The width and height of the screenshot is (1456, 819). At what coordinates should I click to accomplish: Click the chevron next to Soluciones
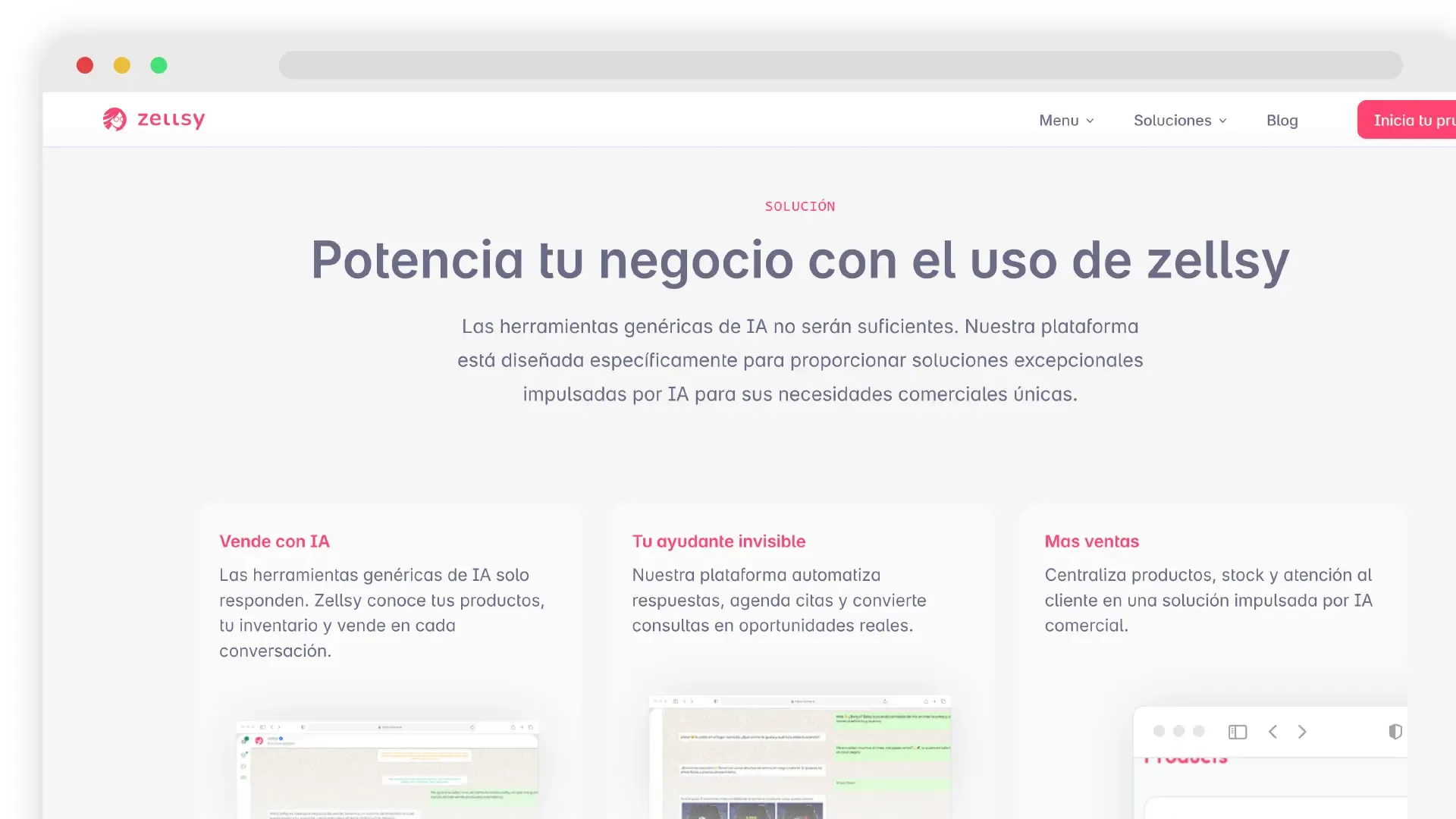click(x=1222, y=121)
